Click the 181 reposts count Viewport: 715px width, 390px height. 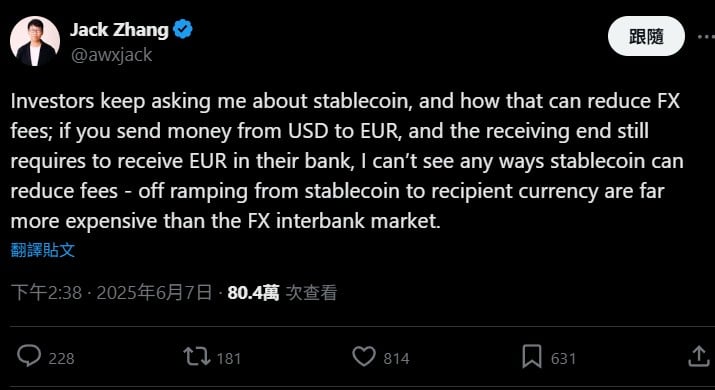point(228,359)
